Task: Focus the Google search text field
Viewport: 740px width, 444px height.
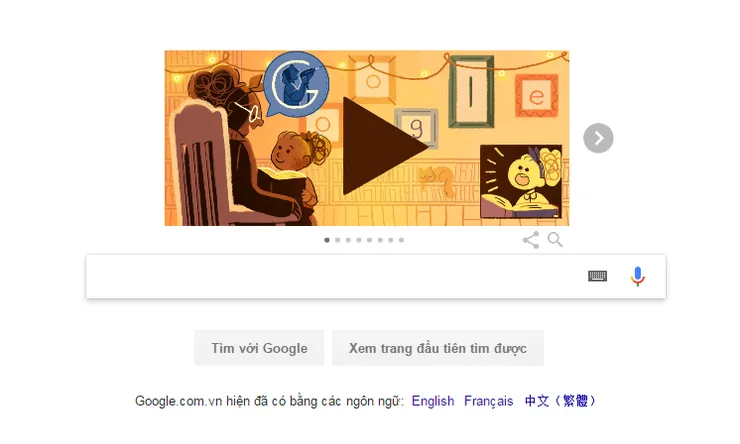Action: click(335, 276)
